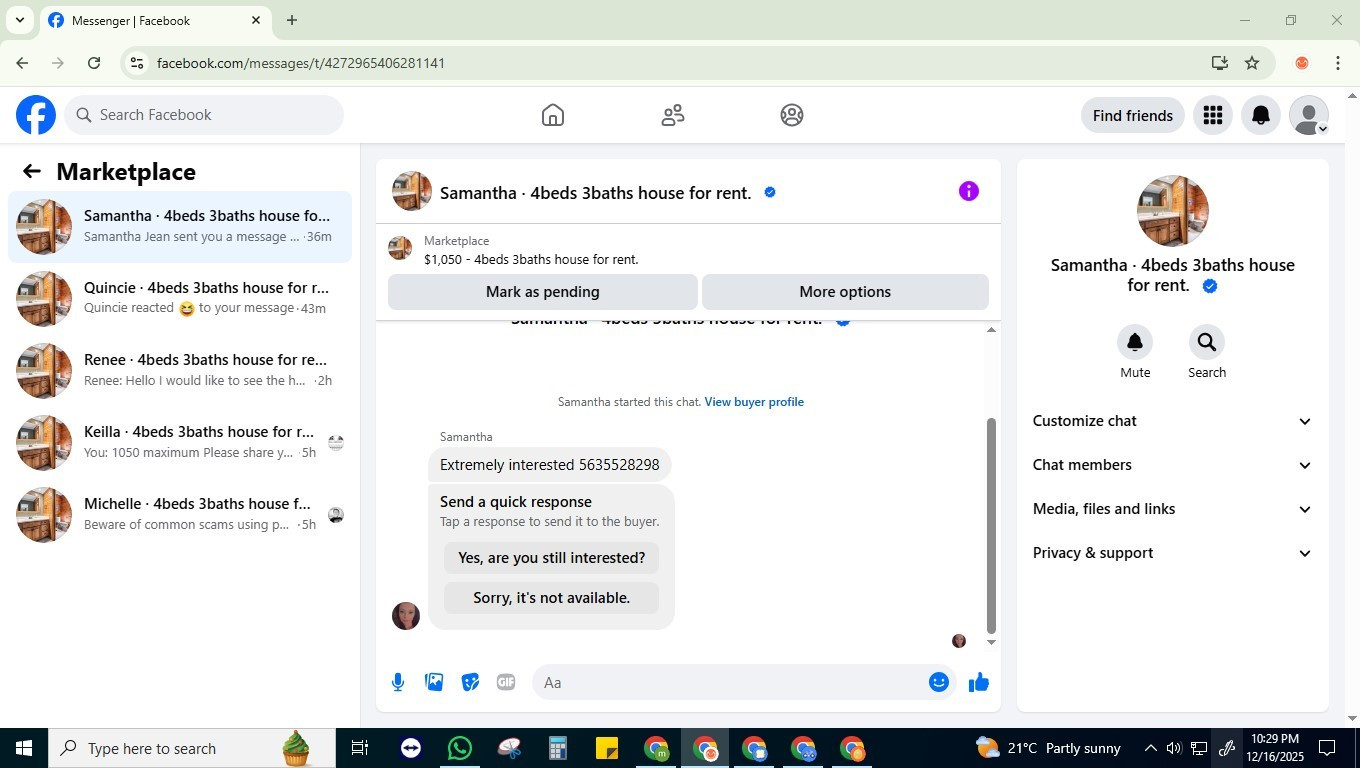Open the Windows notification center icon

[x=1327, y=748]
